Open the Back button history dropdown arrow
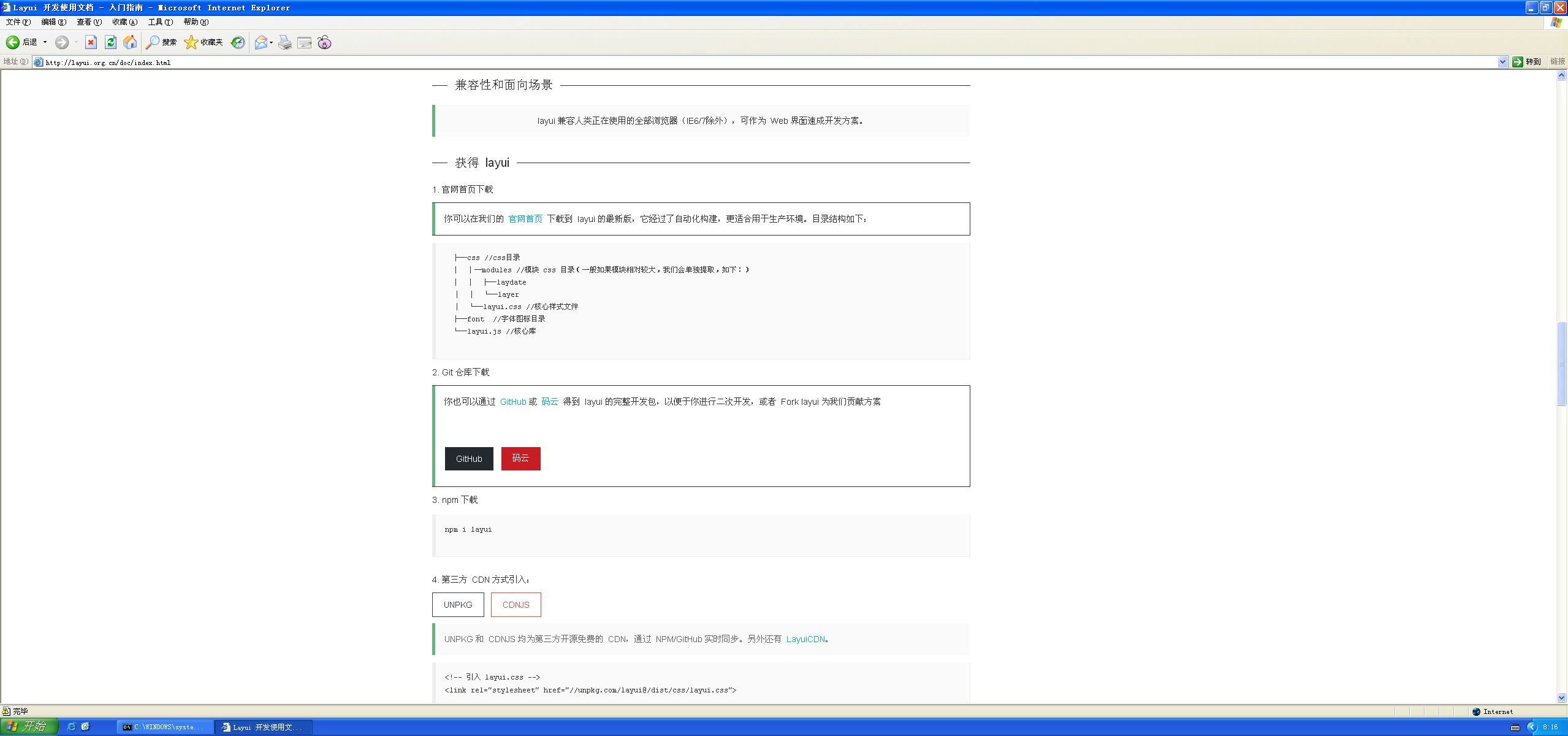 (x=45, y=42)
